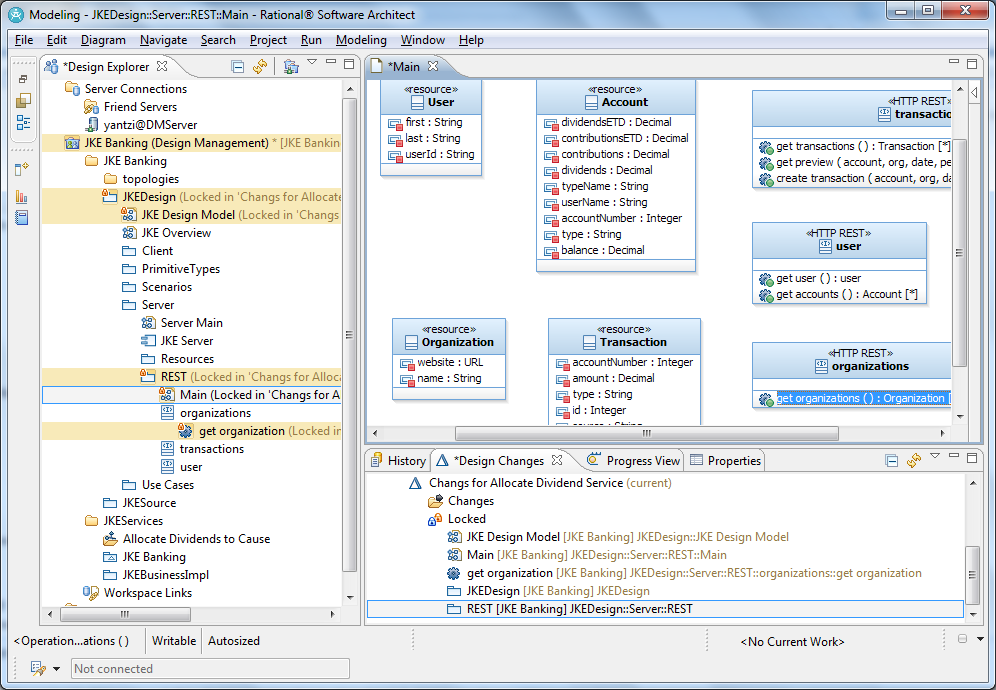Viewport: 996px width, 690px height.
Task: Select Use Cases package in tree
Action: coord(168,485)
